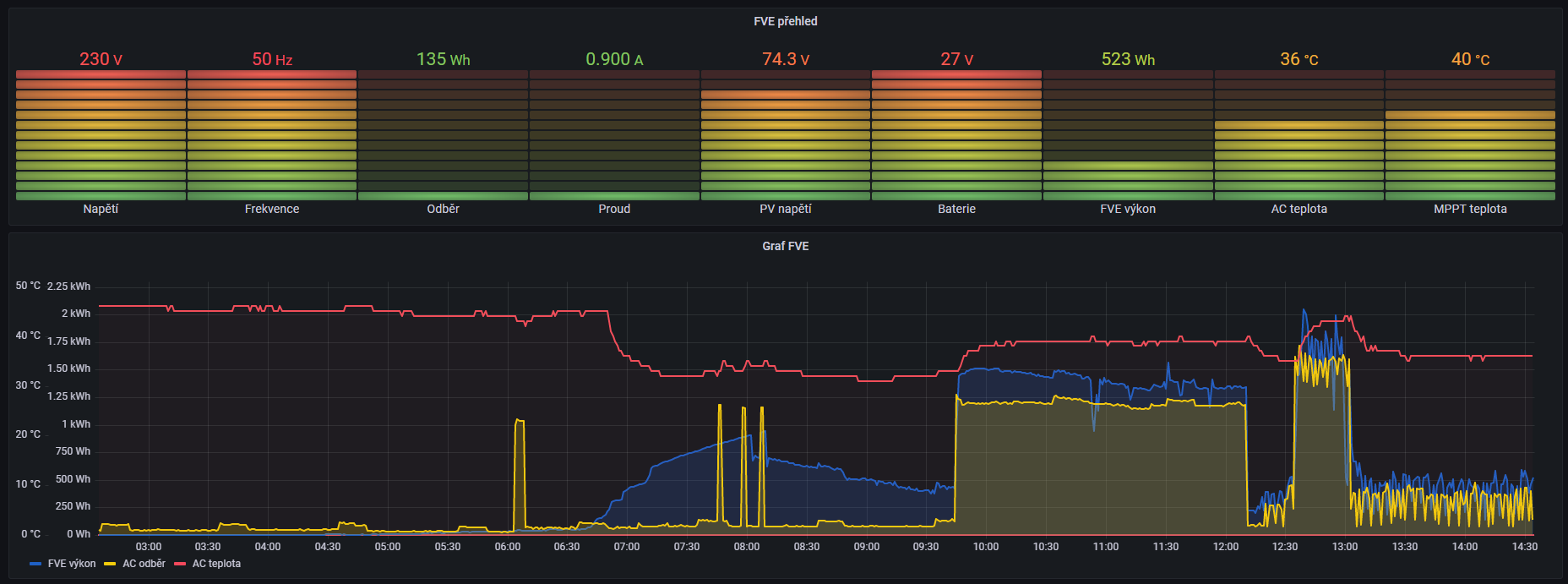Image resolution: width=1568 pixels, height=584 pixels.
Task: Select the Baterie bar gauge
Action: click(956, 135)
